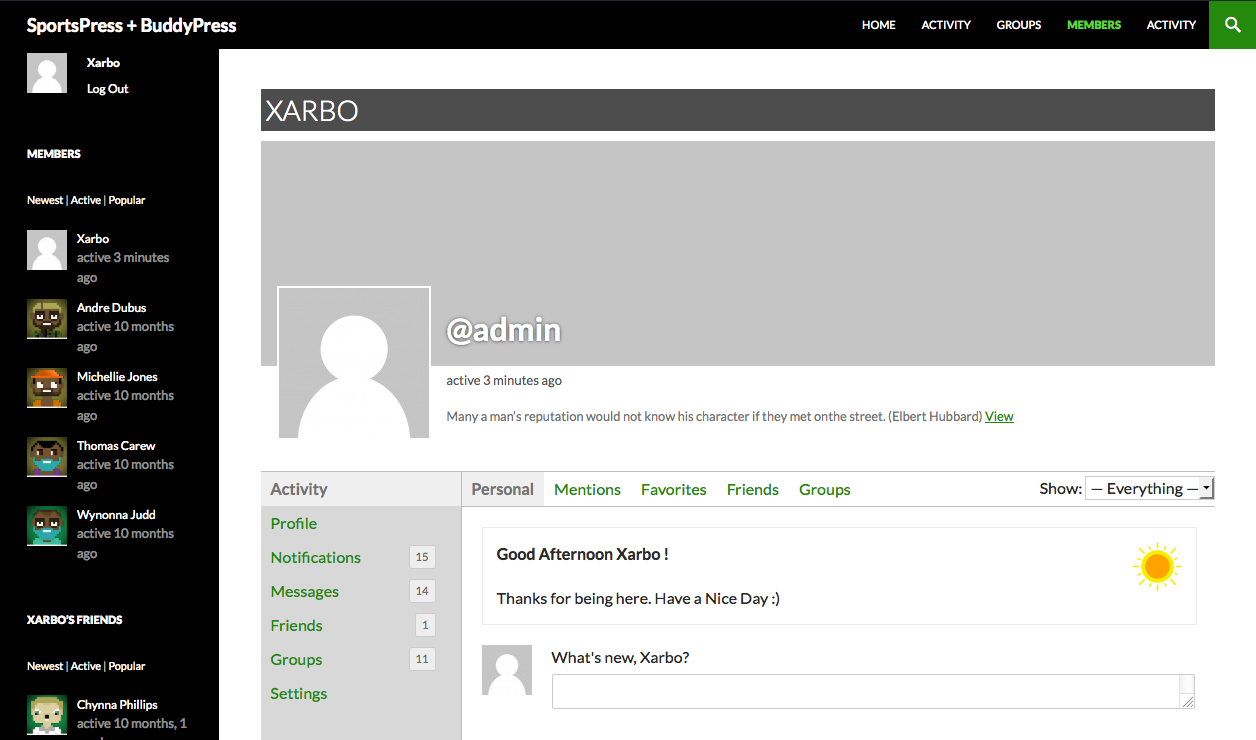
Task: Sort Xarbo's Friends by Newest
Action: (x=45, y=666)
